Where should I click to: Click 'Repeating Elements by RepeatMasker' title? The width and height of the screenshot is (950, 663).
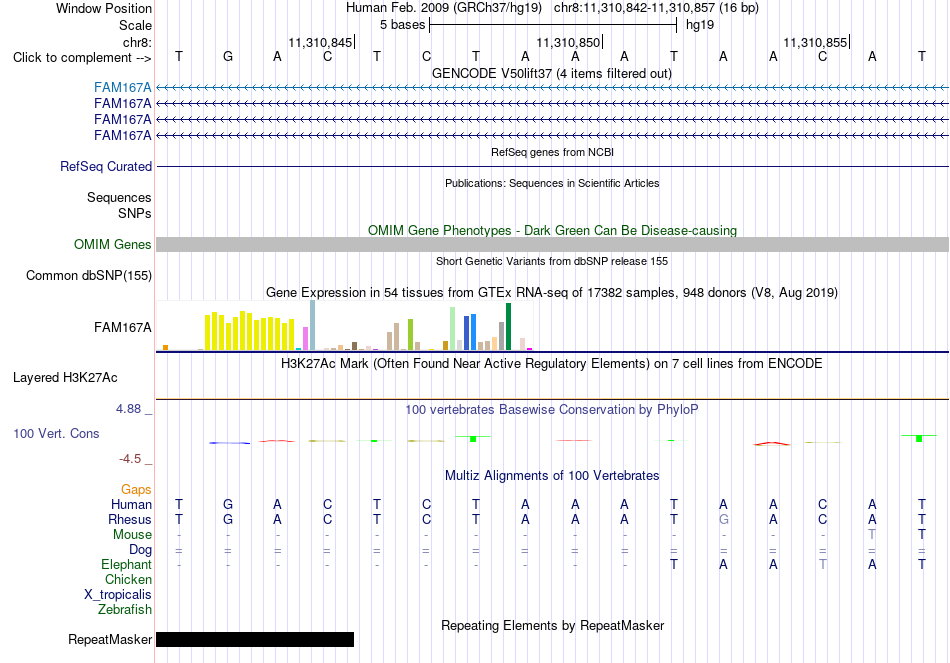(x=552, y=625)
